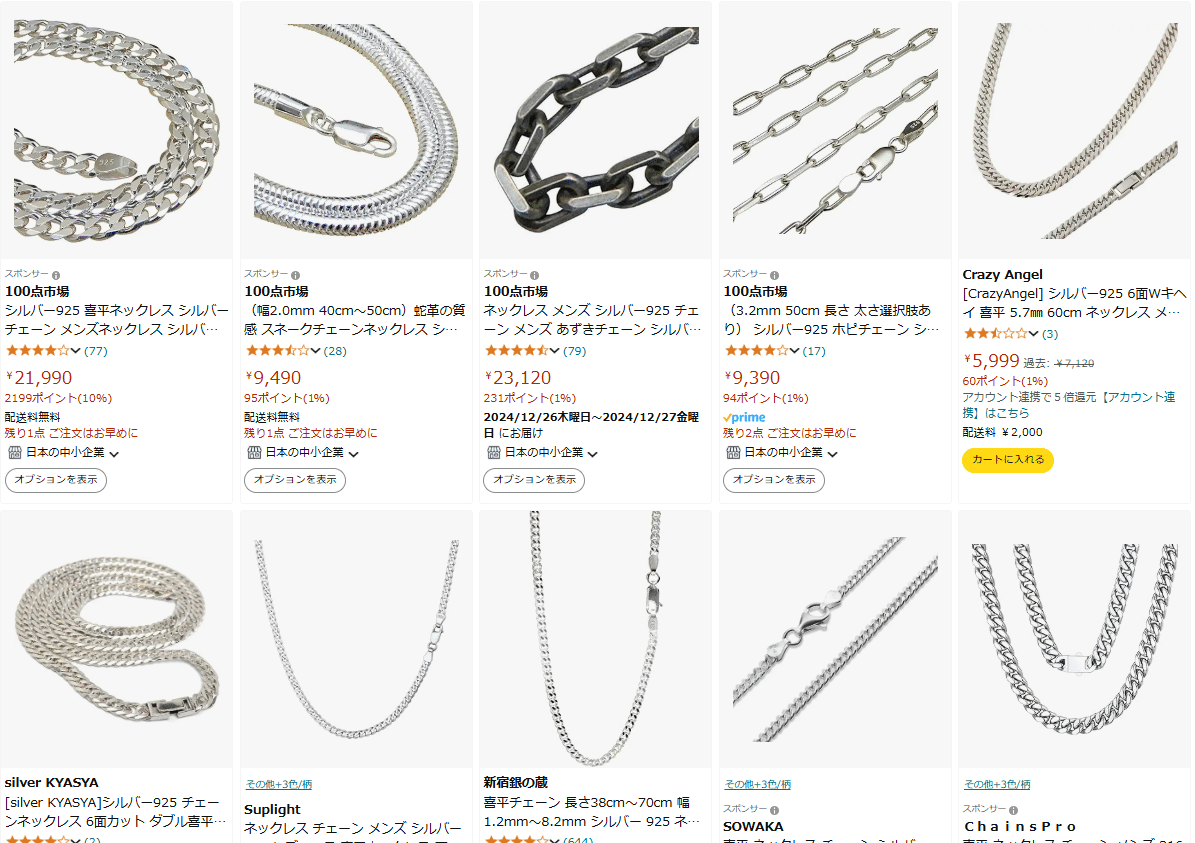Expand rating chevron on Crazy Angel product

click(x=1033, y=333)
